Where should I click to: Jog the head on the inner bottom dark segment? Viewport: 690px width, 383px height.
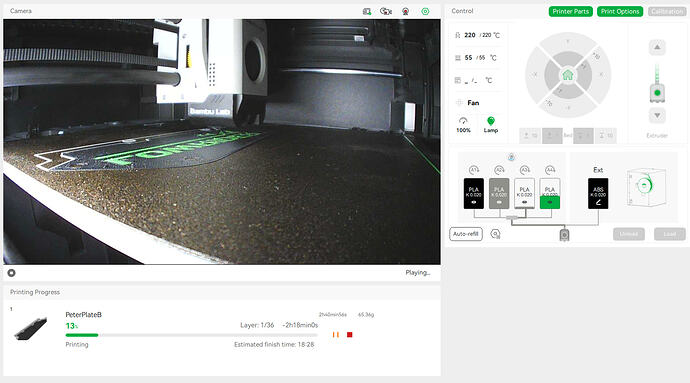tap(568, 92)
